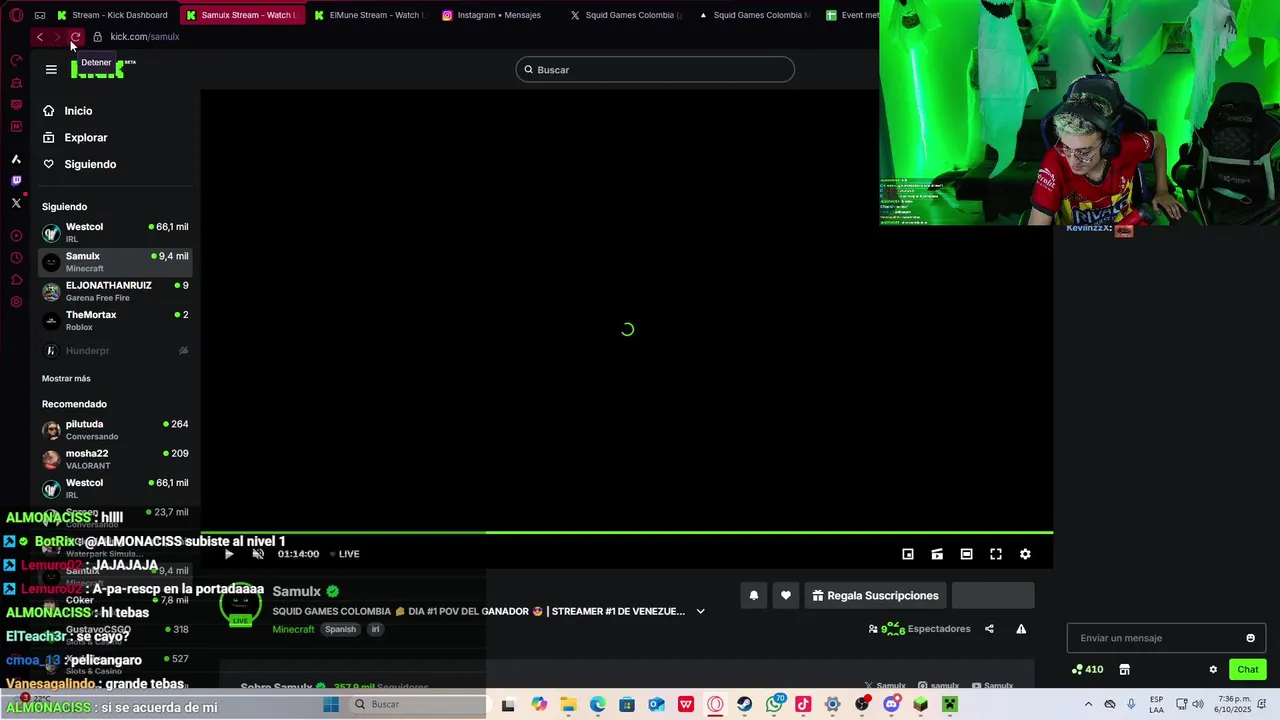This screenshot has height=720, width=1280.
Task: Open offline Hunderpr channel
Action: coord(115,351)
